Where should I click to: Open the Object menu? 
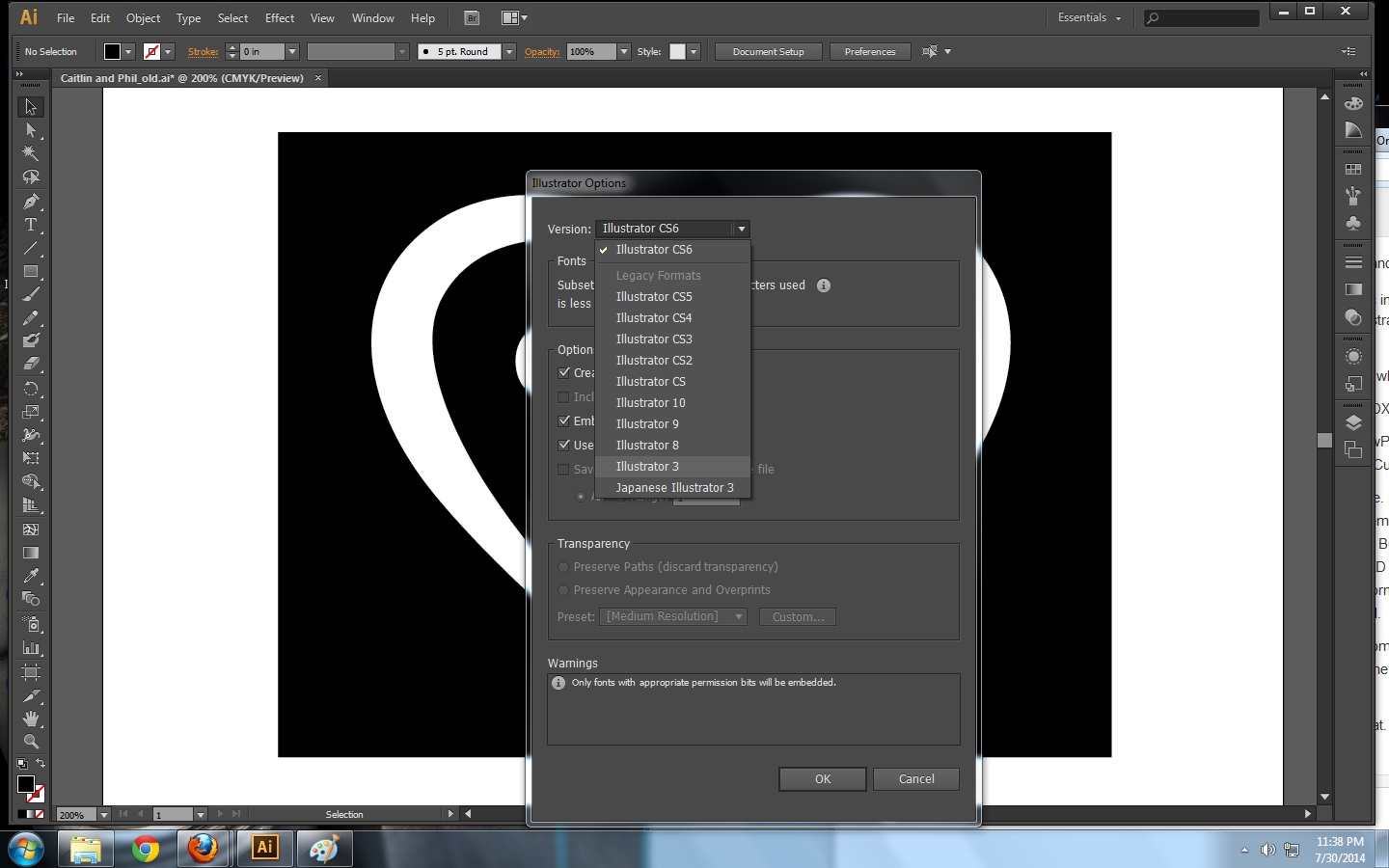click(144, 17)
